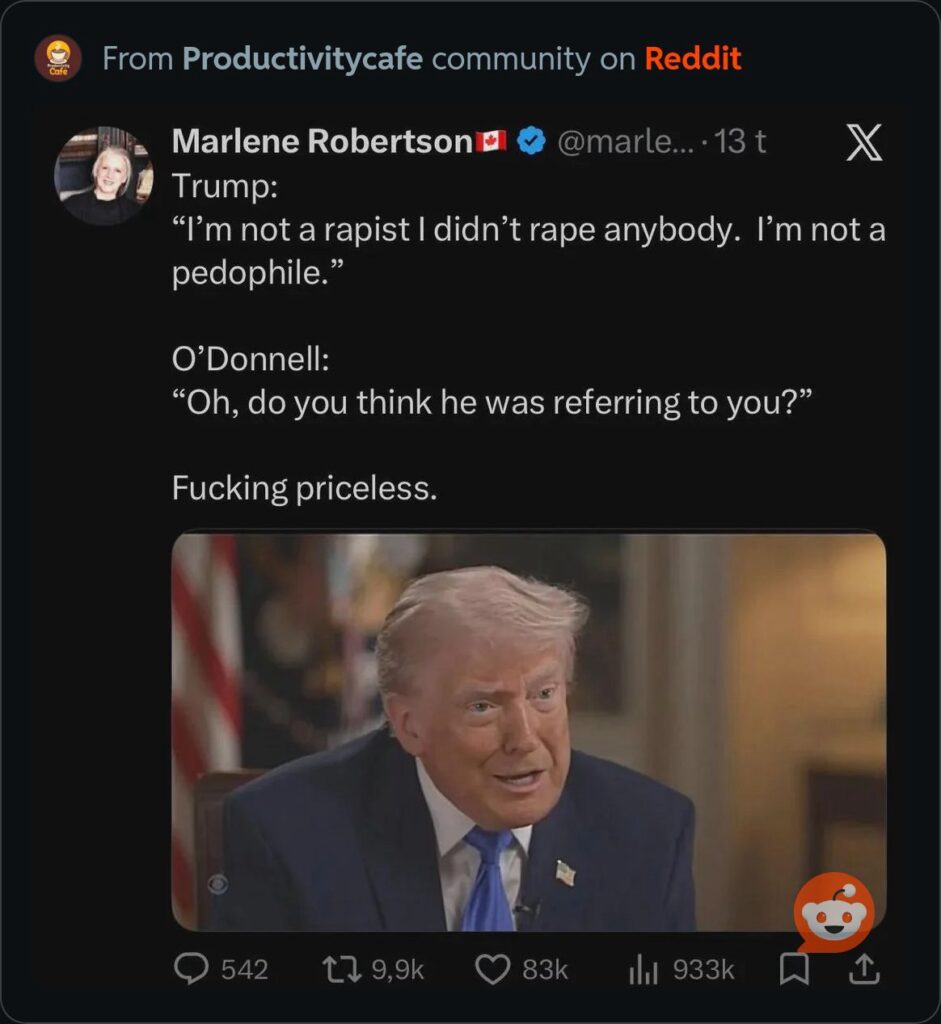The width and height of the screenshot is (941, 1024).
Task: Click the share upload icon
Action: [864, 968]
